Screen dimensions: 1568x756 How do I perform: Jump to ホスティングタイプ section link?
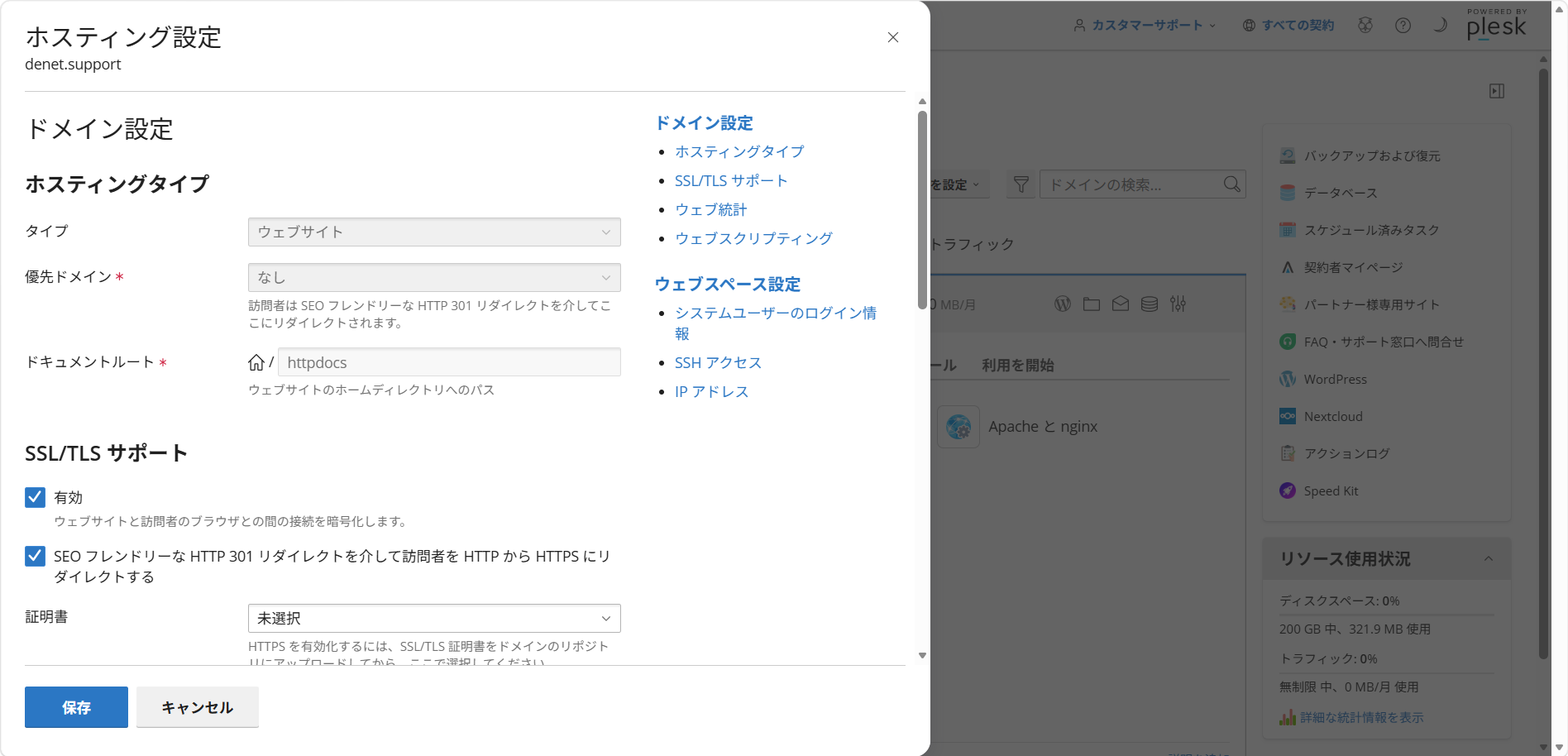(x=739, y=151)
